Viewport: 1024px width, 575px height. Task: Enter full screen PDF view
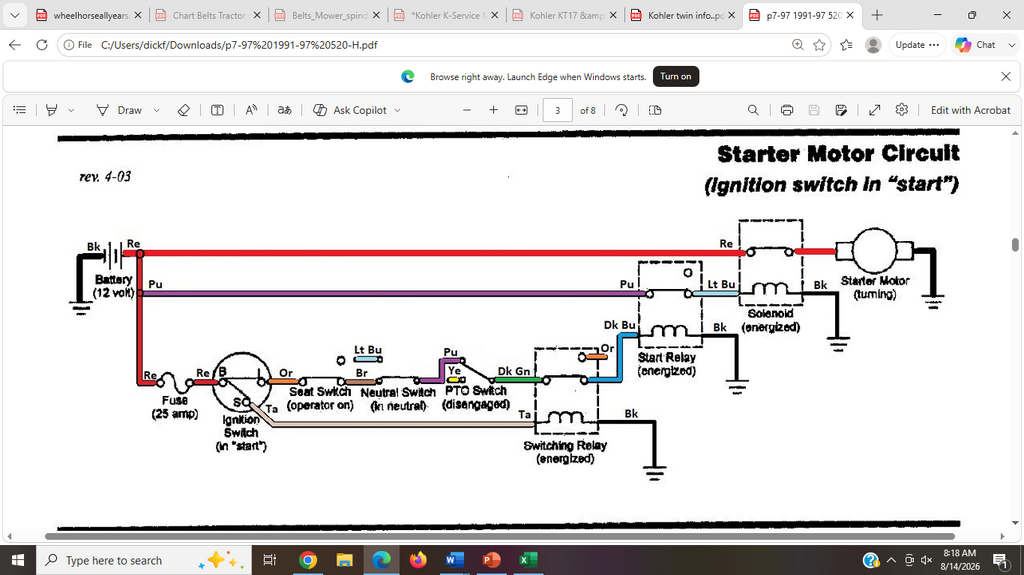click(x=874, y=110)
